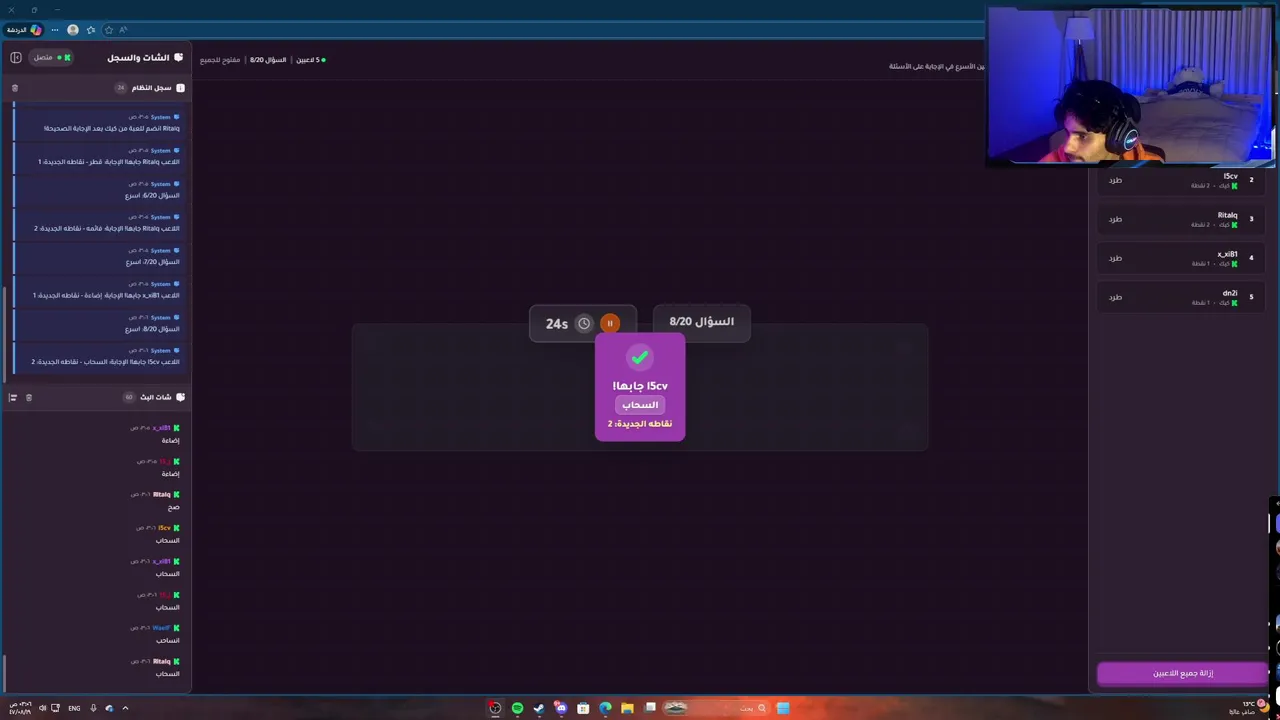Click the 5 لاعبين player count in header
Viewport: 1280px width, 720px height.
[x=310, y=60]
